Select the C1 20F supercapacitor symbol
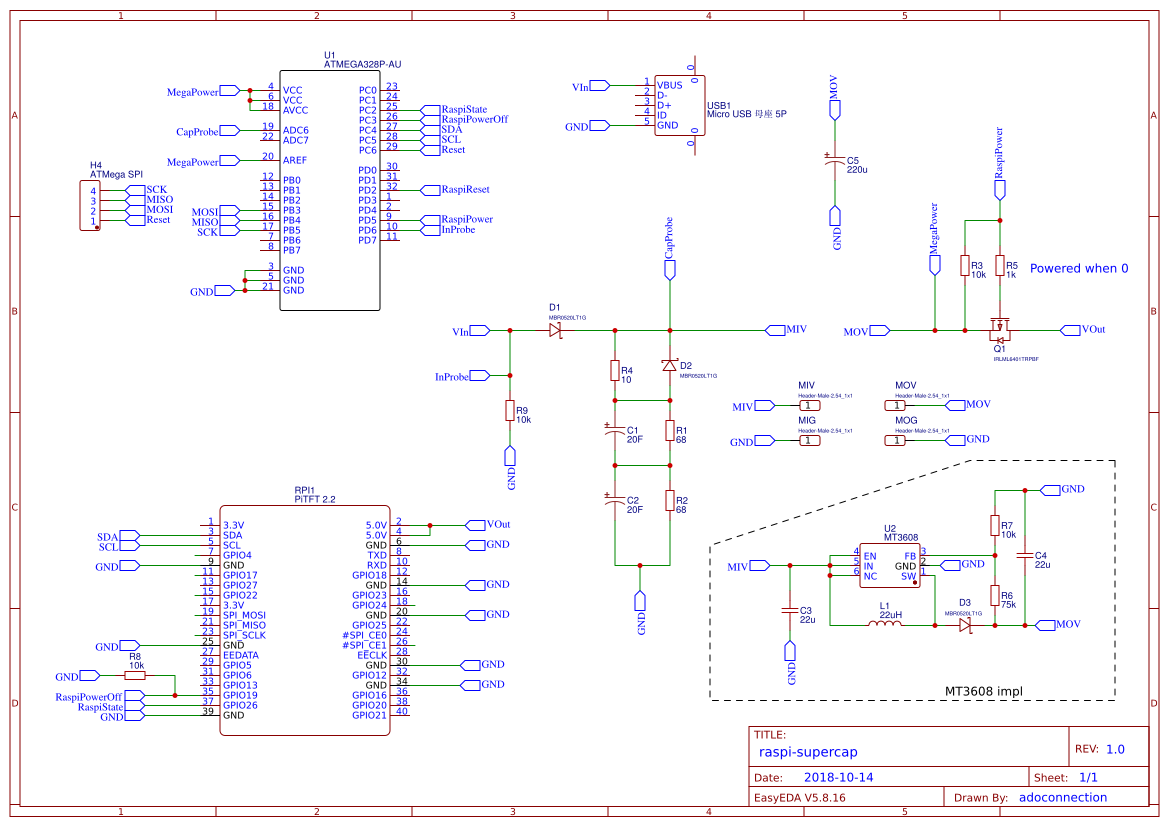 pos(615,431)
